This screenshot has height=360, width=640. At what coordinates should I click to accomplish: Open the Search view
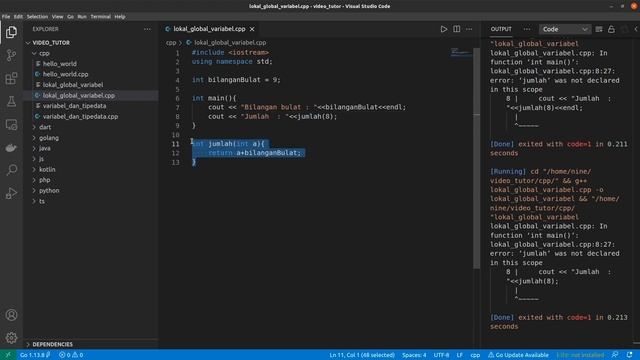click(11, 170)
